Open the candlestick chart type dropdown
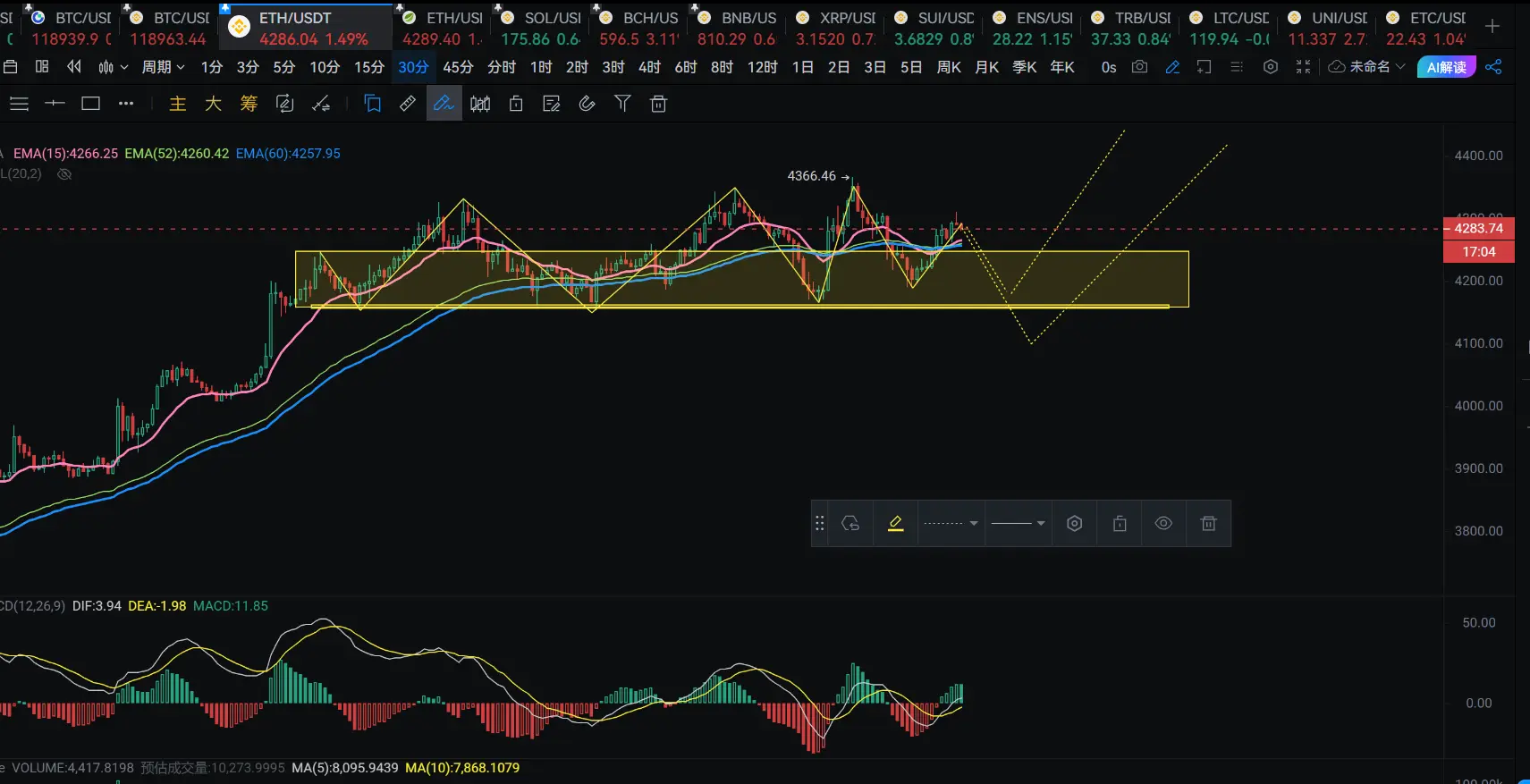This screenshot has width=1530, height=784. [x=113, y=67]
